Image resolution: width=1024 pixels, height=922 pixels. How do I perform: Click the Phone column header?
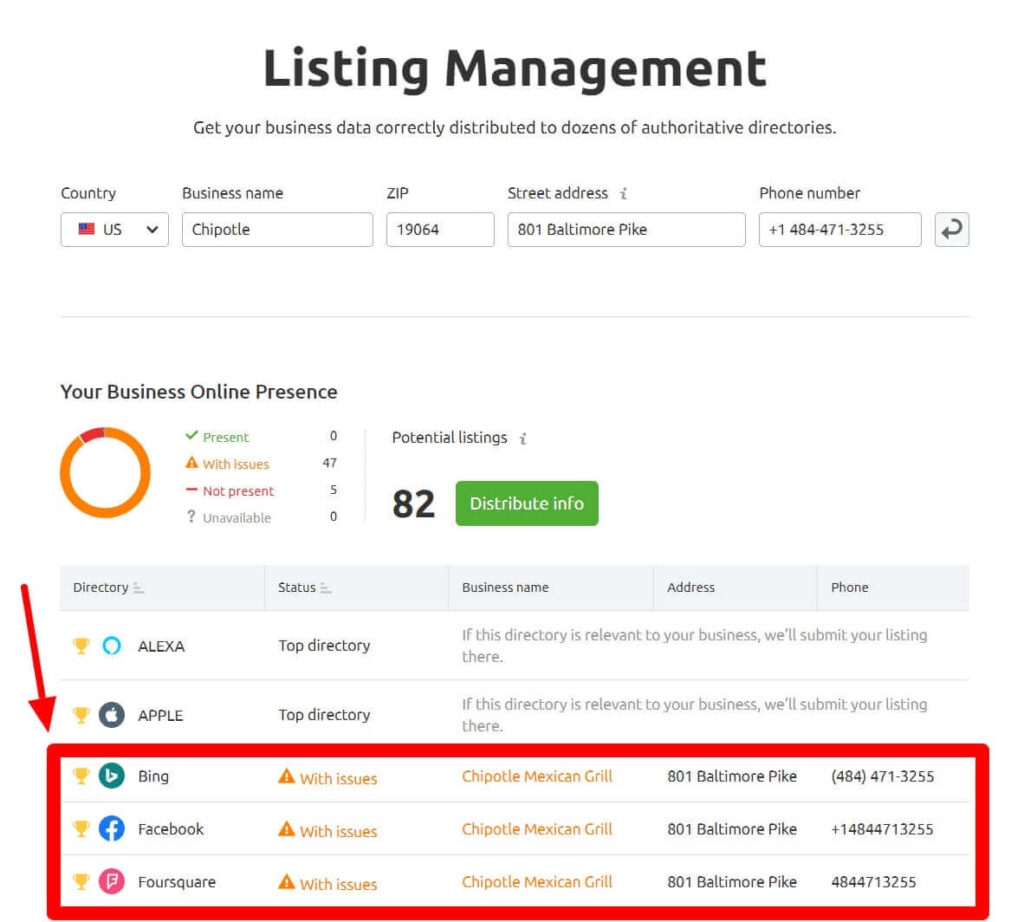click(x=849, y=587)
